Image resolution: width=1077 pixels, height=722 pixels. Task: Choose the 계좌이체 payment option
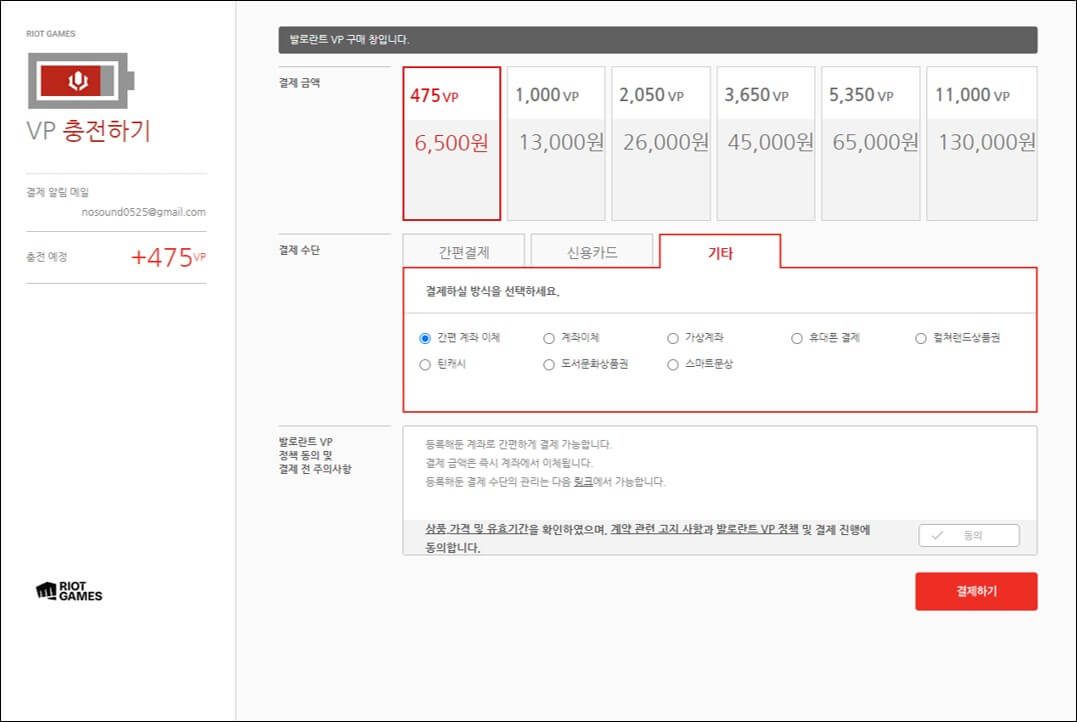pyautogui.click(x=549, y=338)
